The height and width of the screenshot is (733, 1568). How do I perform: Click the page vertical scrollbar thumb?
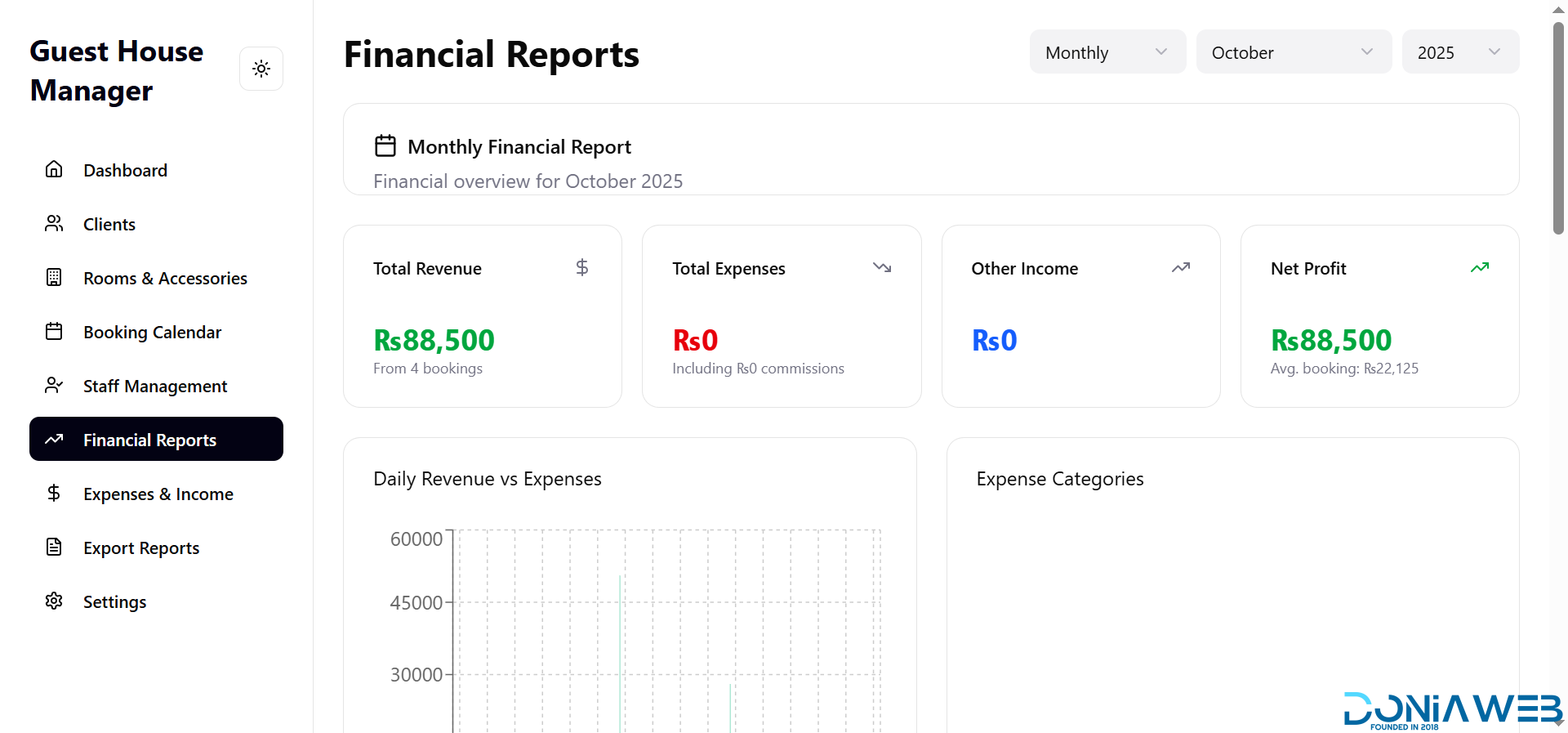(x=1558, y=127)
